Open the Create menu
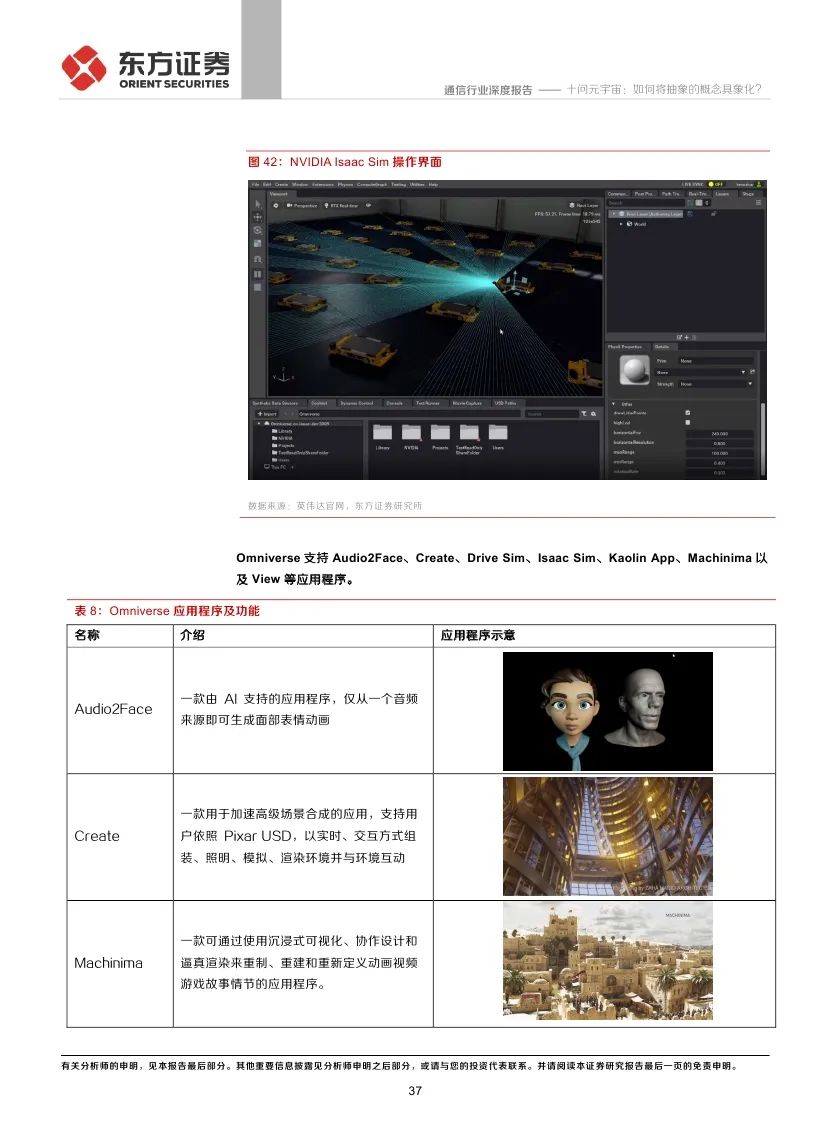Screen dimensions: 827x1122 click(281, 185)
